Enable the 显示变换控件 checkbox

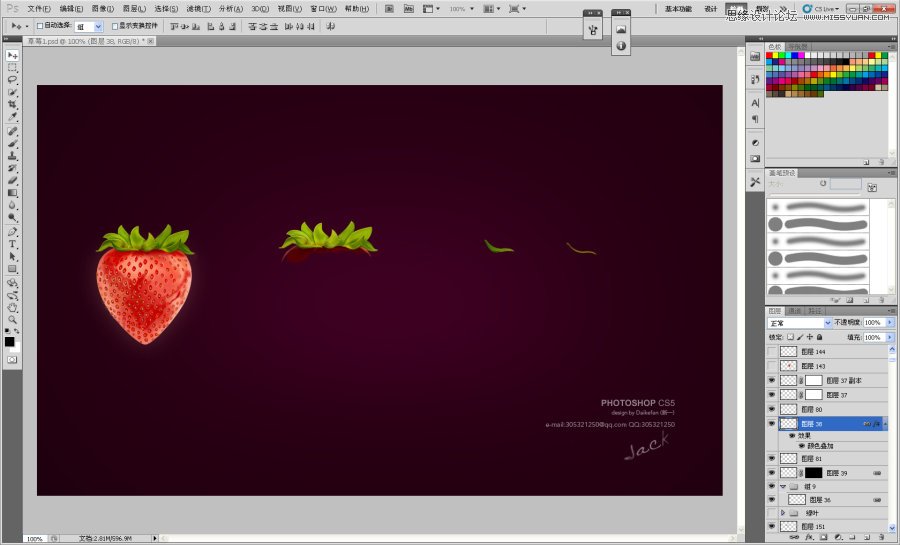[115, 25]
